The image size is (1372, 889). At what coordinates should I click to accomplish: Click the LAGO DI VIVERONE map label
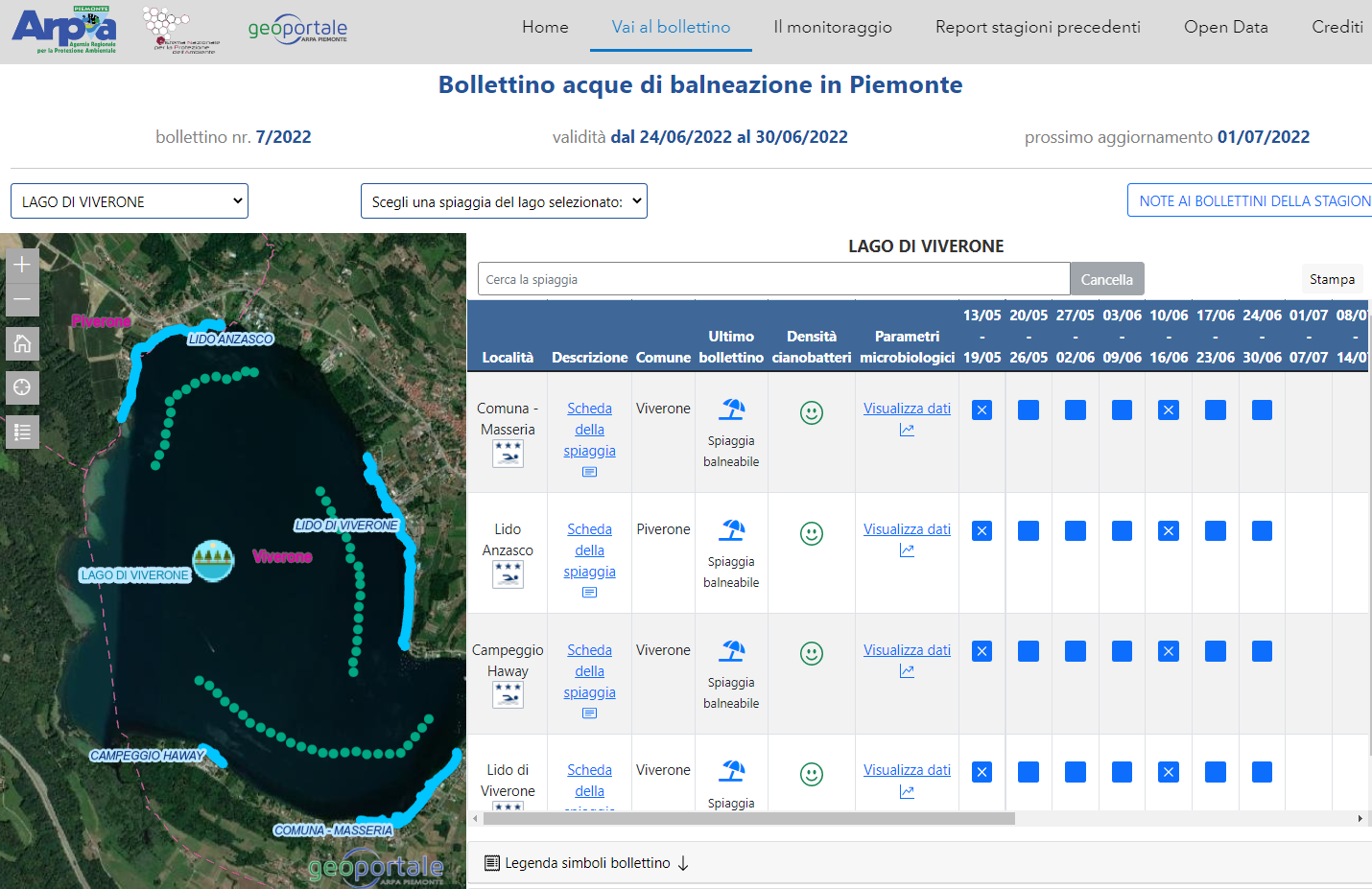point(134,575)
